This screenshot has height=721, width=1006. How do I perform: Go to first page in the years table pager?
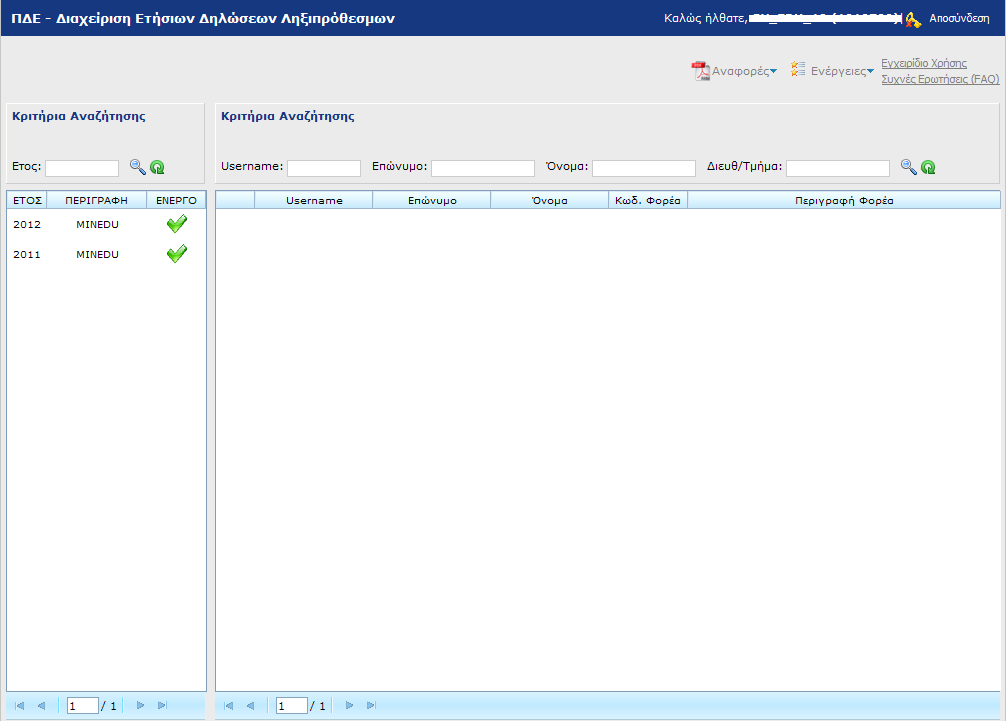click(x=20, y=706)
